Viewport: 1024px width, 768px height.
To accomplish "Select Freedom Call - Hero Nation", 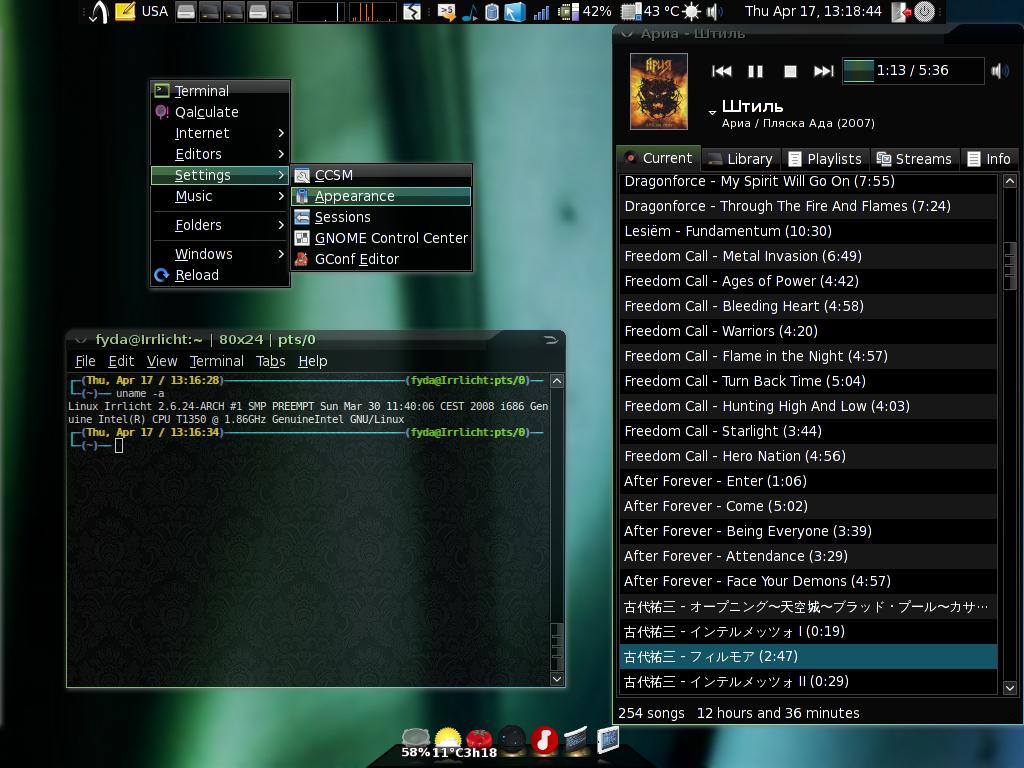I will tap(808, 456).
